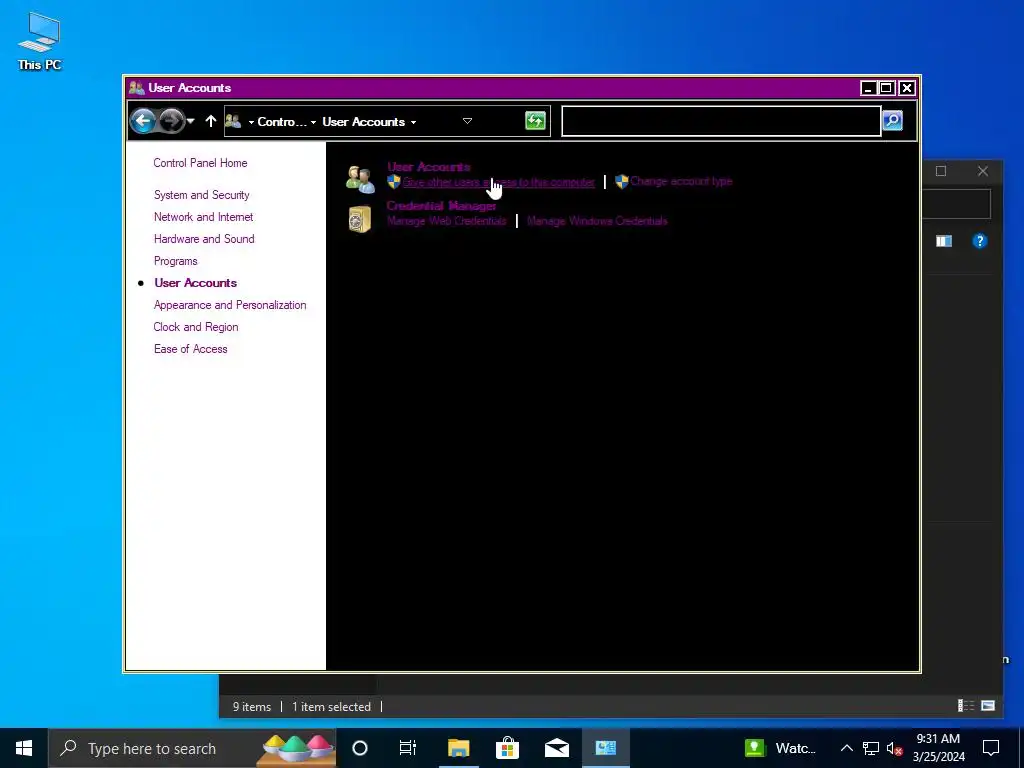Click the User Accounts people icon

click(x=360, y=180)
